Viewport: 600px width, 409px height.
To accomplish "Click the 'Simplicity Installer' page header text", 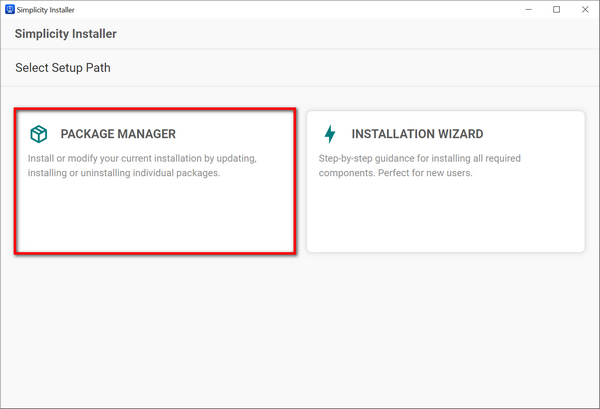I will (x=65, y=34).
